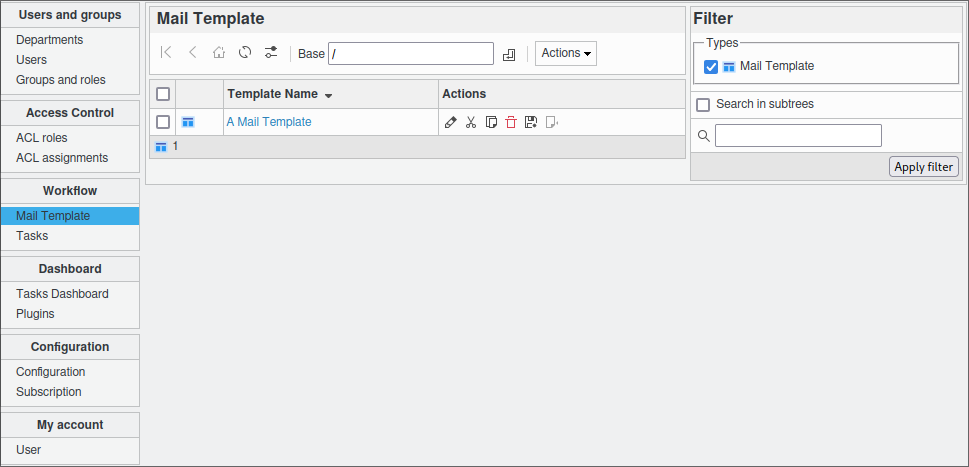The height and width of the screenshot is (467, 969).
Task: Go to home base via the house icon
Action: (x=219, y=53)
